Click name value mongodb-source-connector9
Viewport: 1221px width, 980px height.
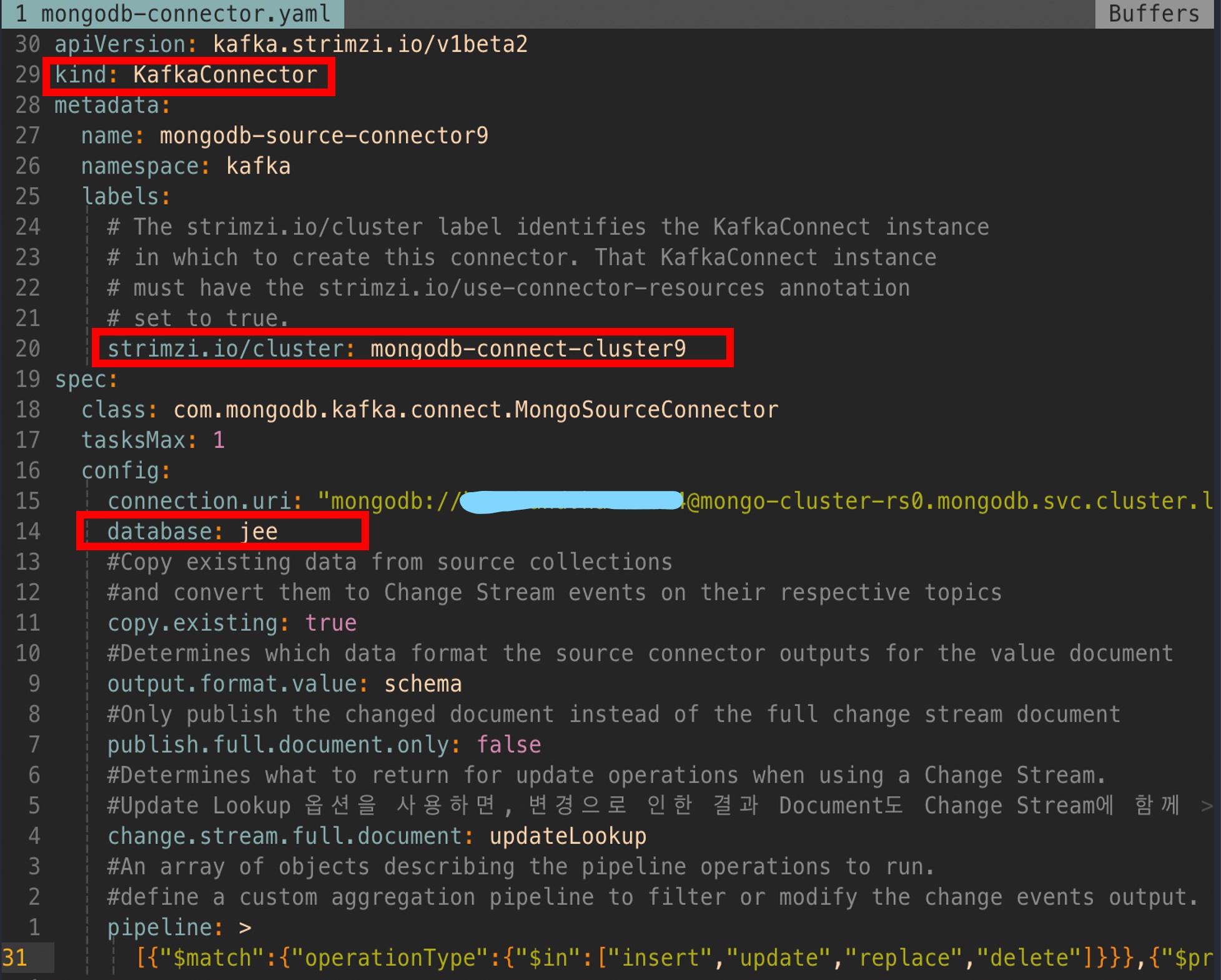(324, 136)
